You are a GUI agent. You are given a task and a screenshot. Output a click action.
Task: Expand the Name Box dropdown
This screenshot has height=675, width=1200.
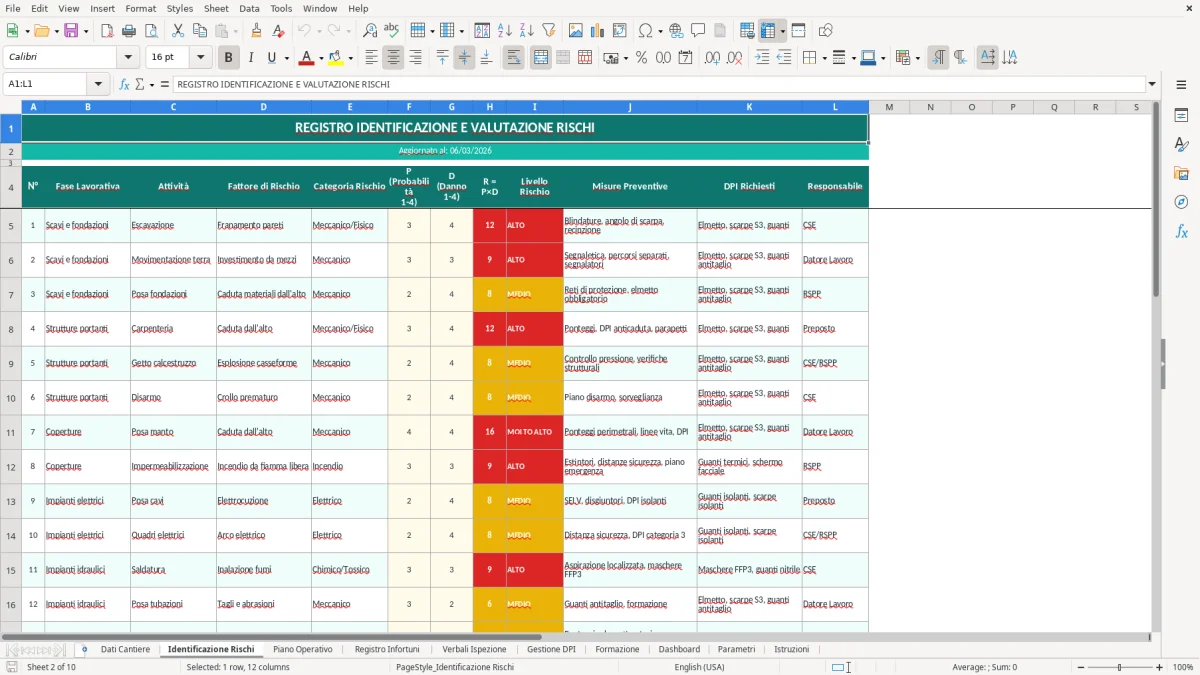[x=98, y=84]
